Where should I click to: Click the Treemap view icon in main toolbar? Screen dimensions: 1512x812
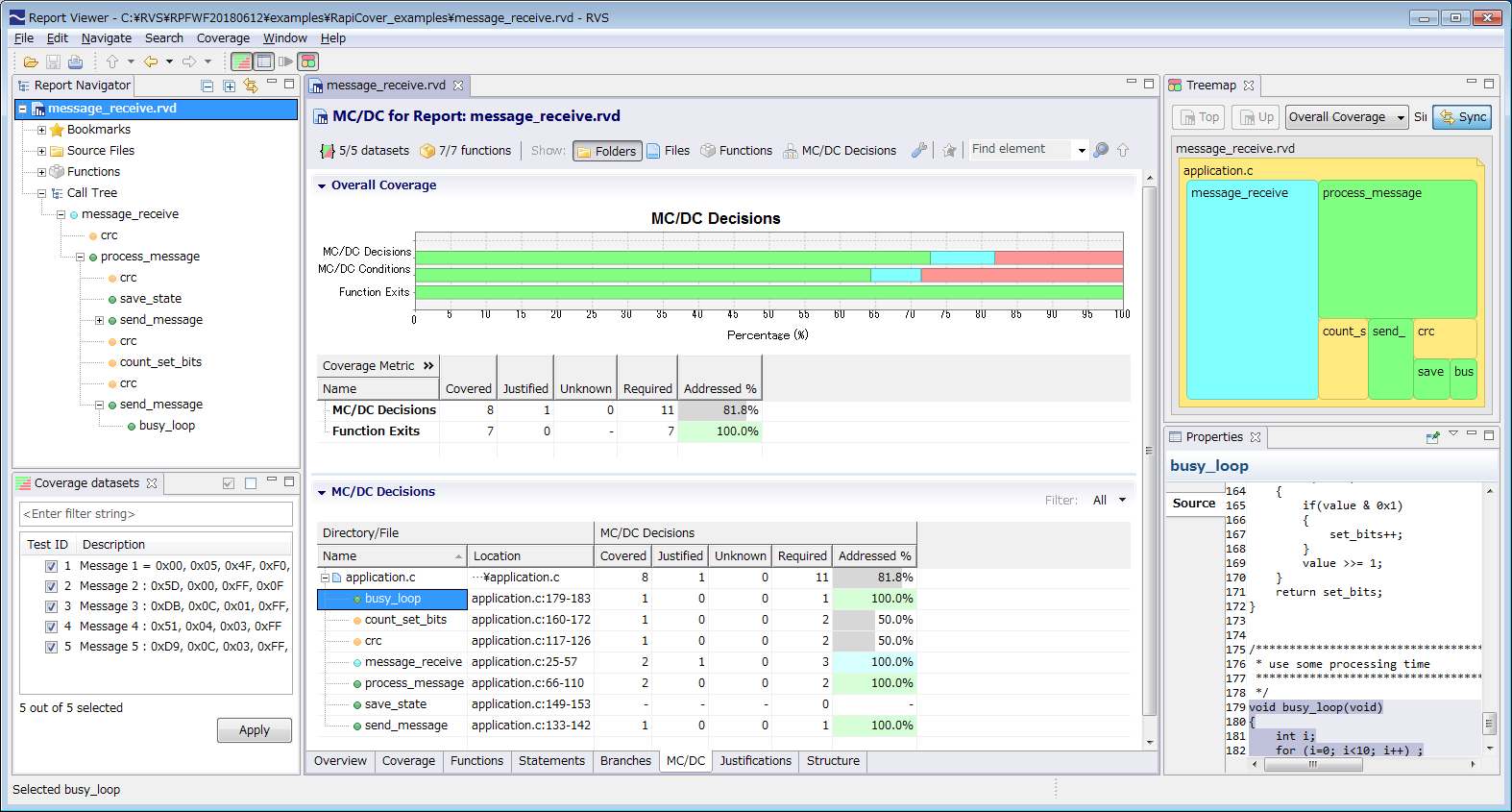pyautogui.click(x=307, y=62)
